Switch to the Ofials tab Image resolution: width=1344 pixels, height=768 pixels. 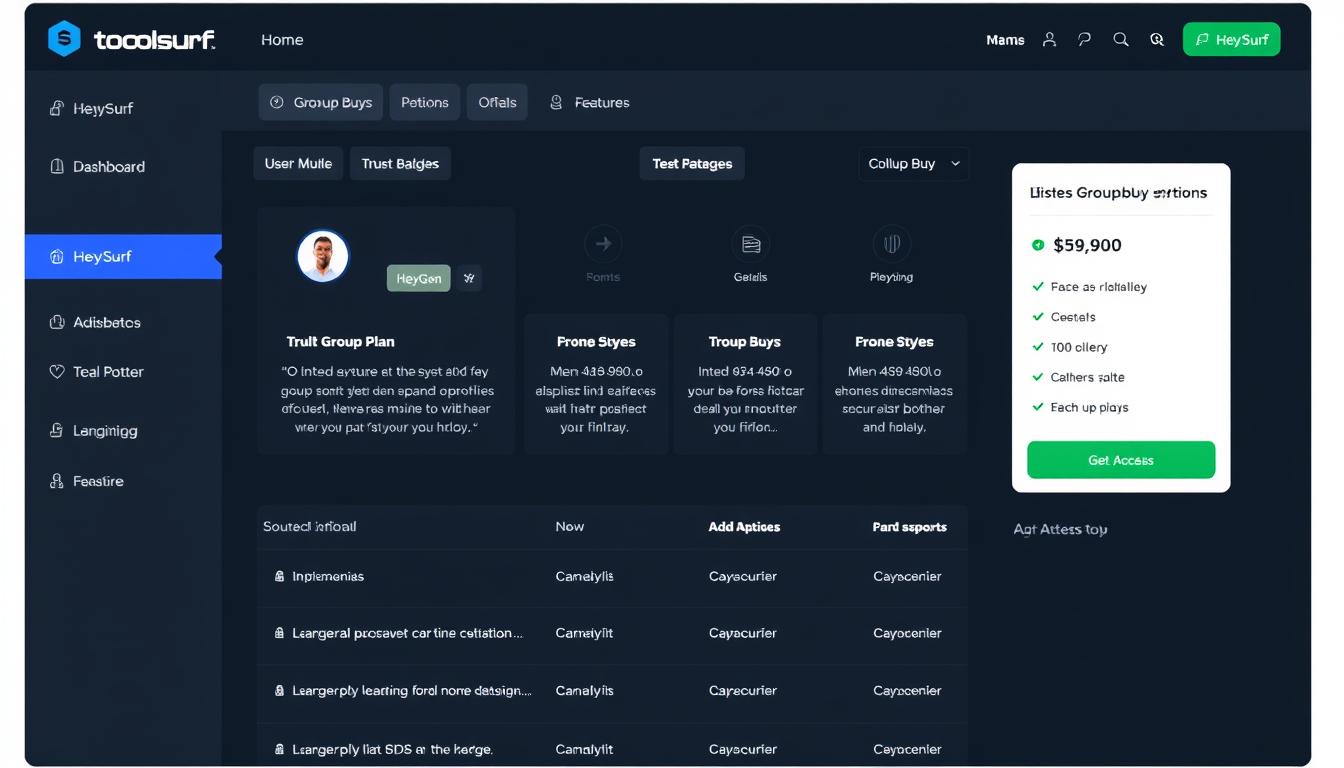(x=497, y=102)
